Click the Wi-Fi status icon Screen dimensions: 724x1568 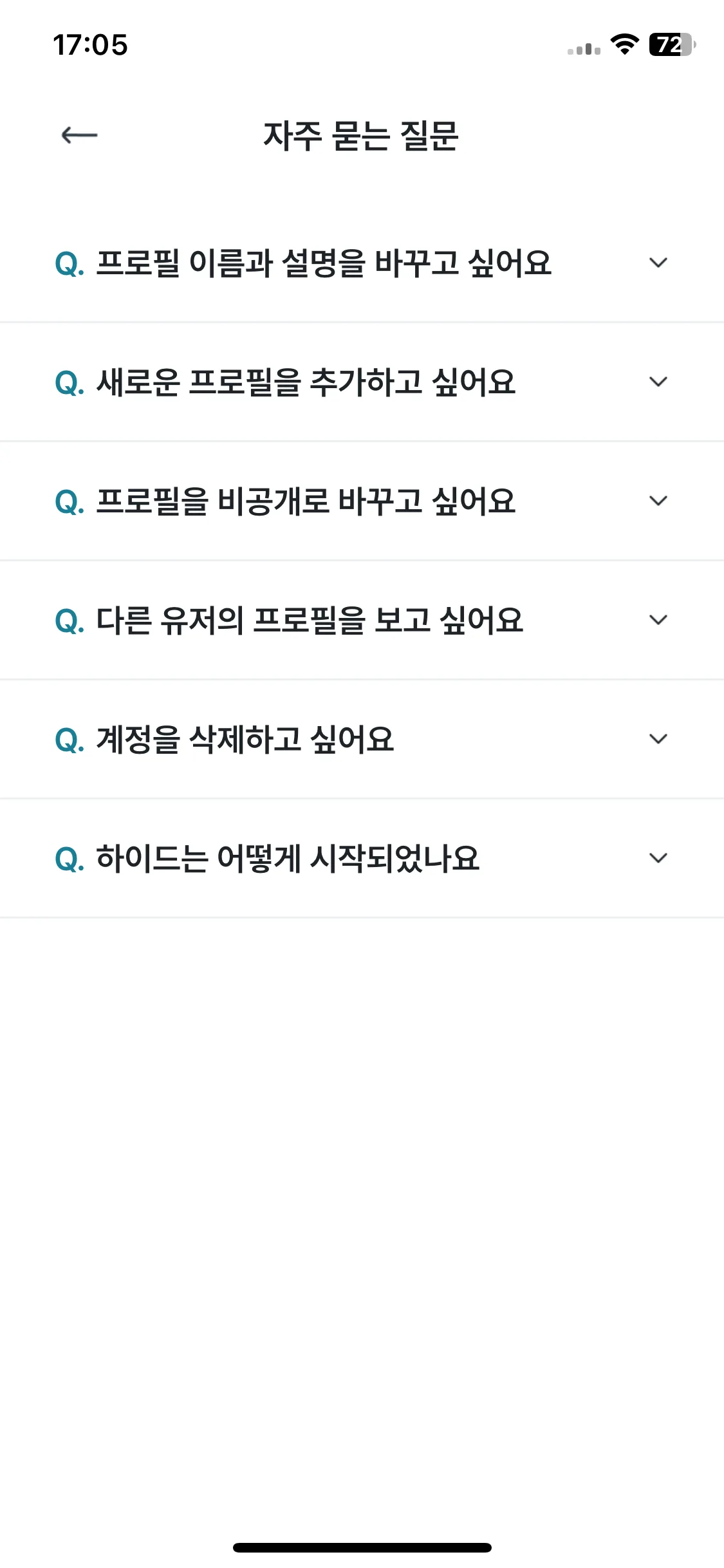click(624, 44)
